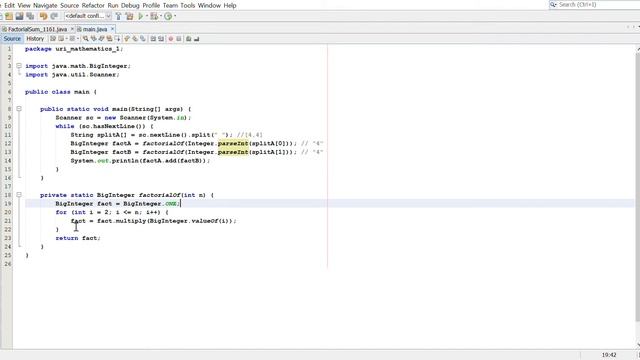The width and height of the screenshot is (640, 360).
Task: Go to Previous Bookmark icon
Action: (127, 39)
